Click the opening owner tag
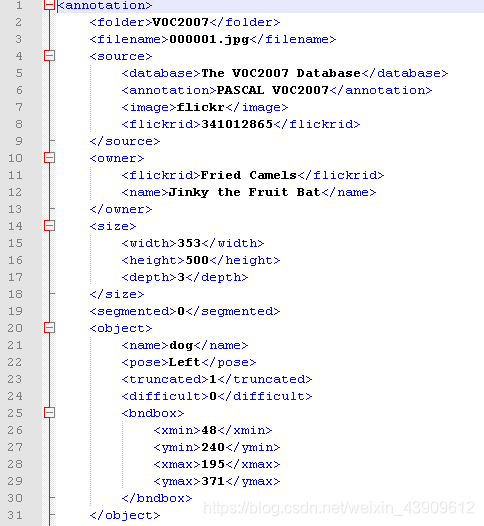Screen dimensions: 484x526 [117, 158]
